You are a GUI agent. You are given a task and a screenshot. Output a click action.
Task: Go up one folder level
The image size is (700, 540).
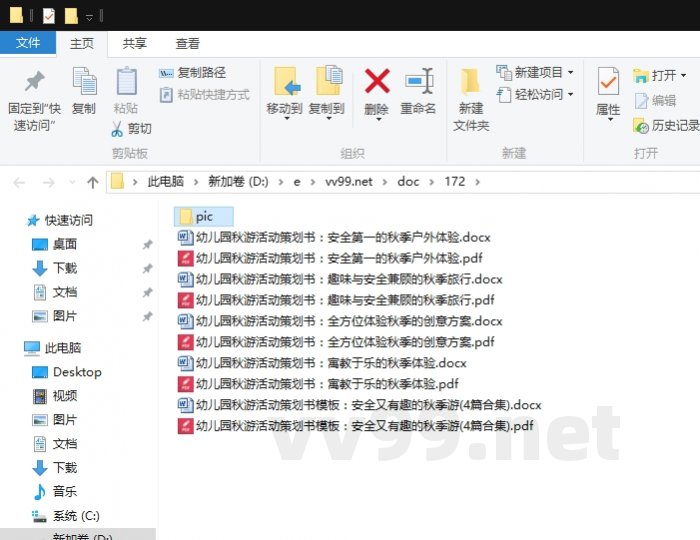click(93, 182)
